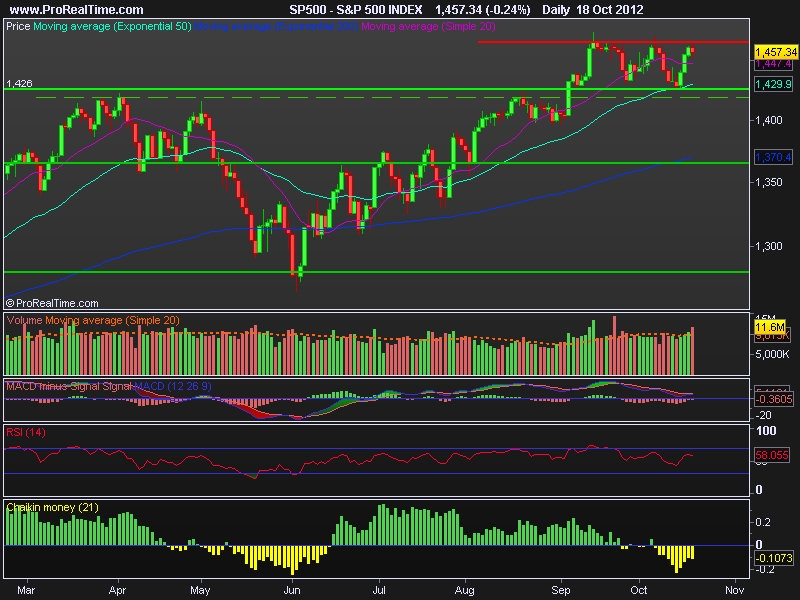Image resolution: width=800 pixels, height=600 pixels.
Task: Click the -0.2 Chaikin axis label
Action: tap(764, 569)
